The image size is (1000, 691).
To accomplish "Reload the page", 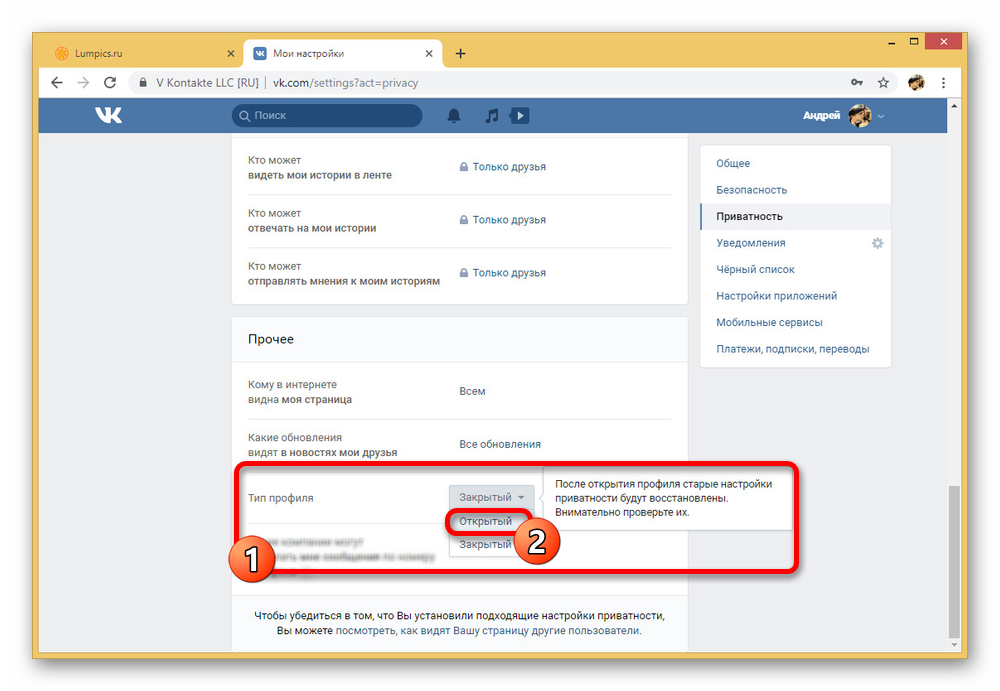I will [110, 82].
